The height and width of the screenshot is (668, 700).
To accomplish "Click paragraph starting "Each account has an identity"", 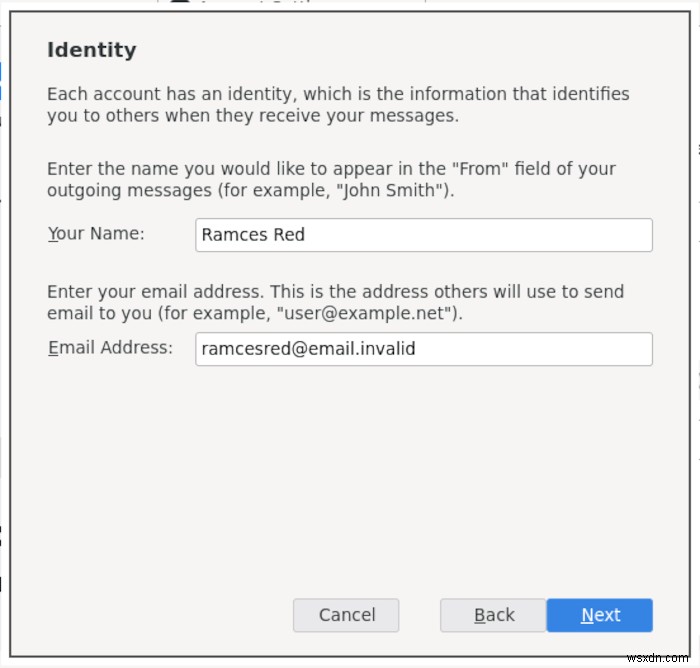I will point(338,105).
